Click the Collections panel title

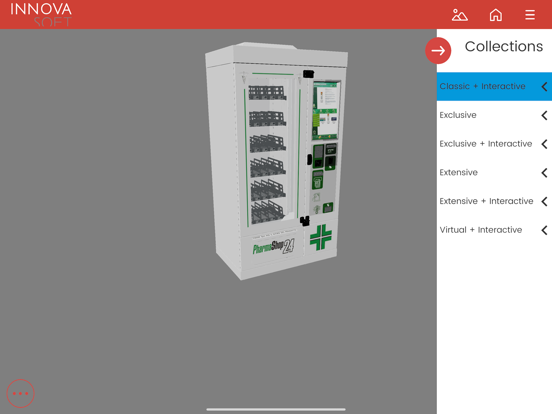pyautogui.click(x=503, y=46)
